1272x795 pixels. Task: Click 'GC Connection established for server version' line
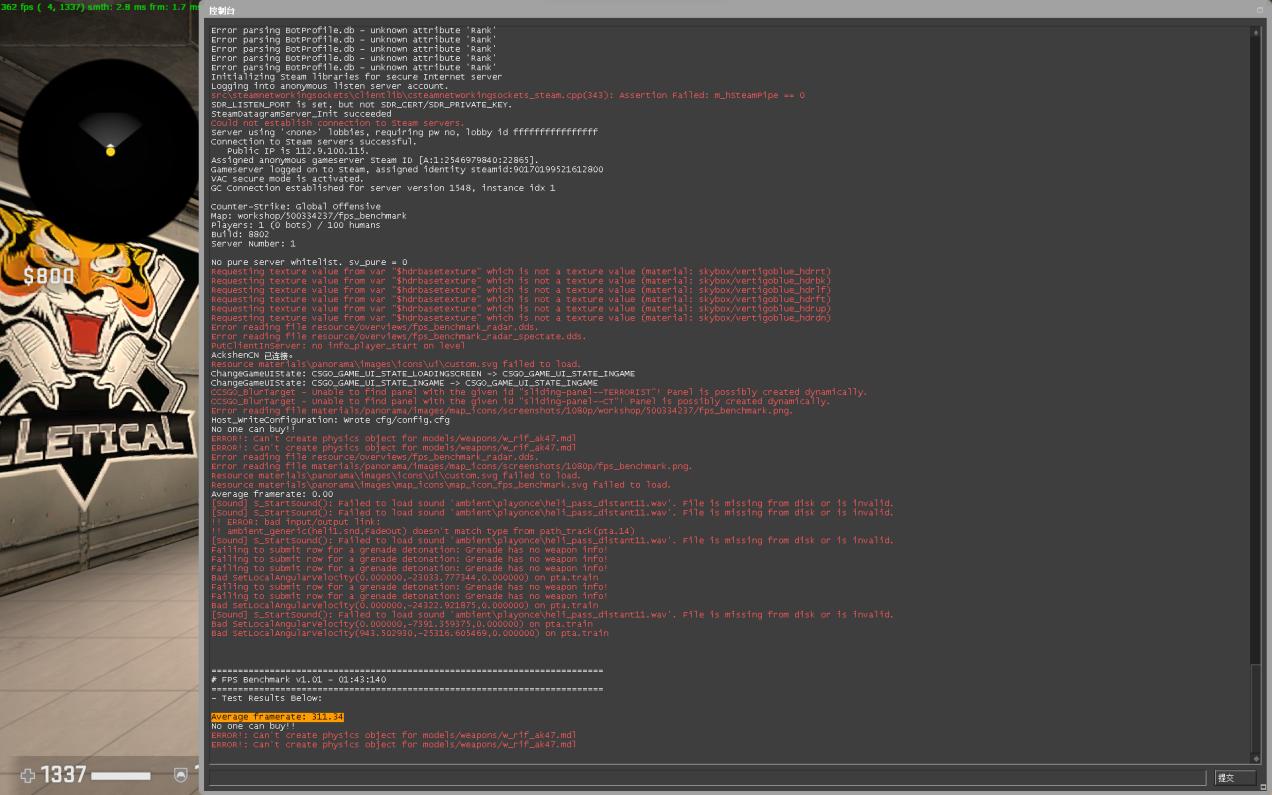tap(383, 187)
